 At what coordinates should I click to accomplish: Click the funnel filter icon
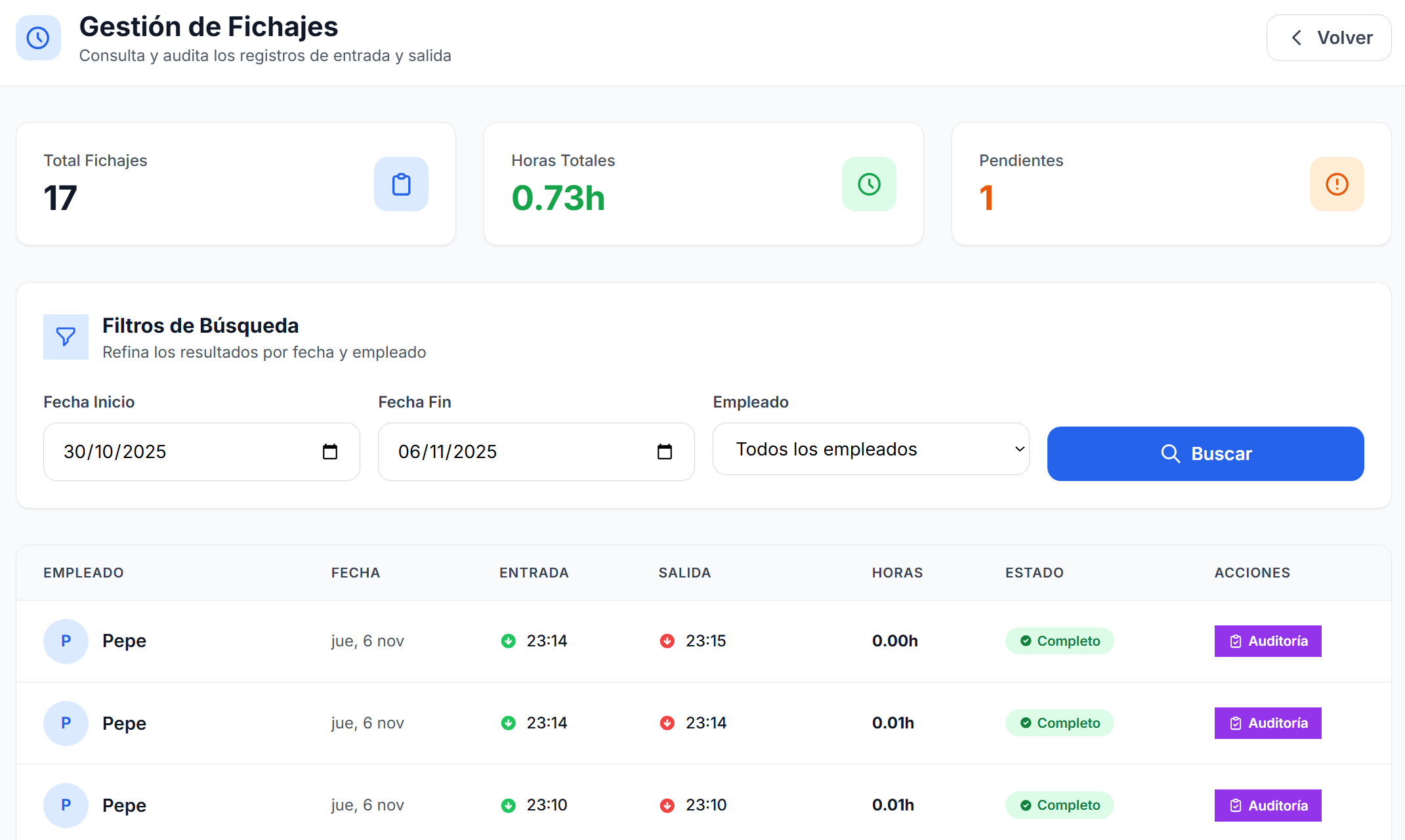(x=66, y=337)
